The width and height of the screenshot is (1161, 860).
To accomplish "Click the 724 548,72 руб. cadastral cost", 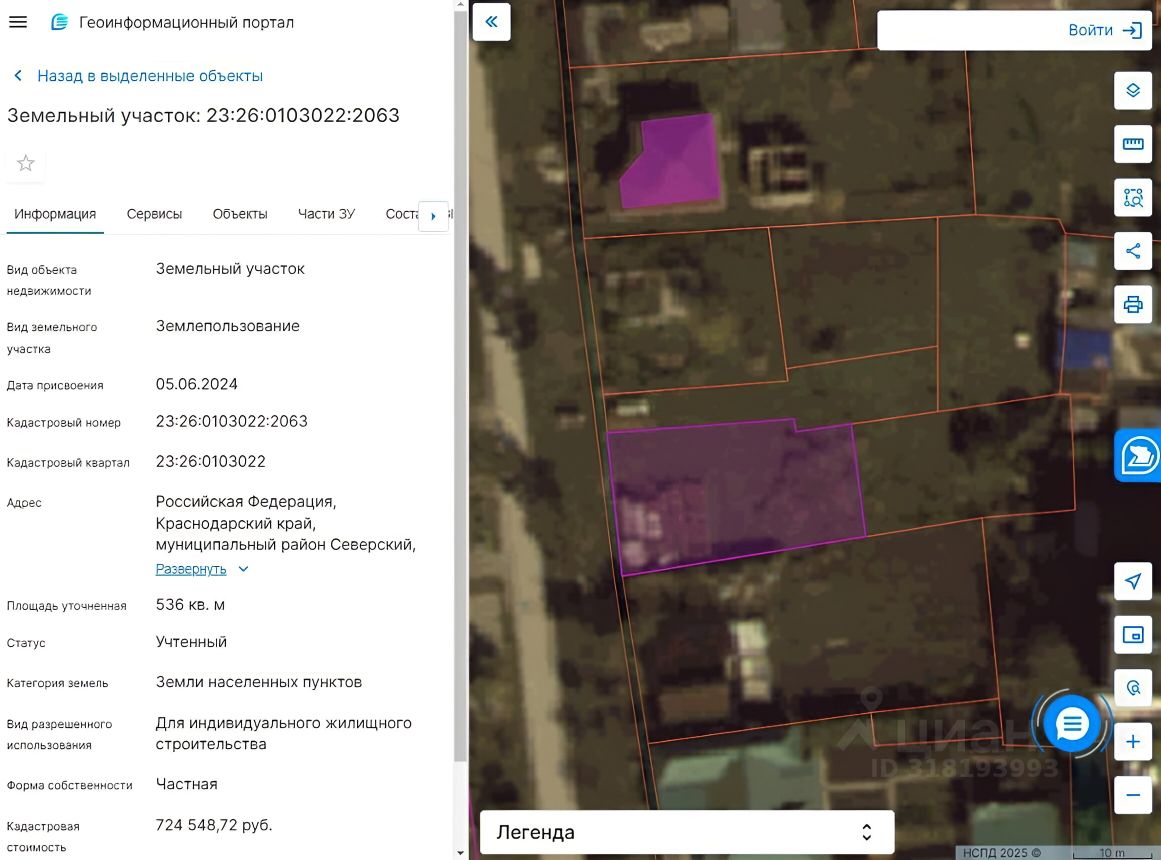I will click(x=214, y=825).
